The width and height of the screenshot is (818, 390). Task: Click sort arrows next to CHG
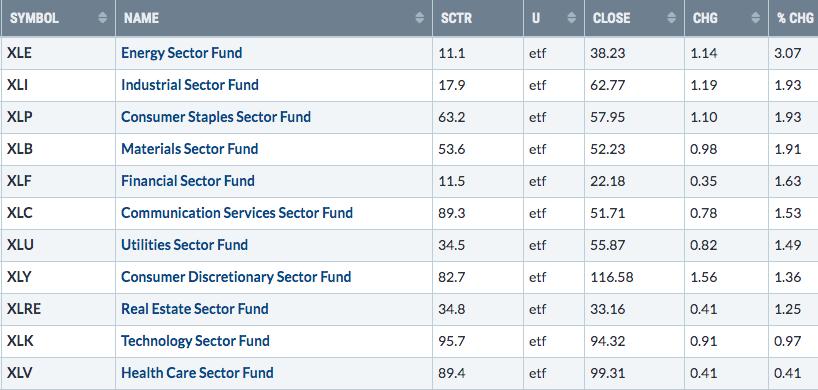pyautogui.click(x=755, y=18)
